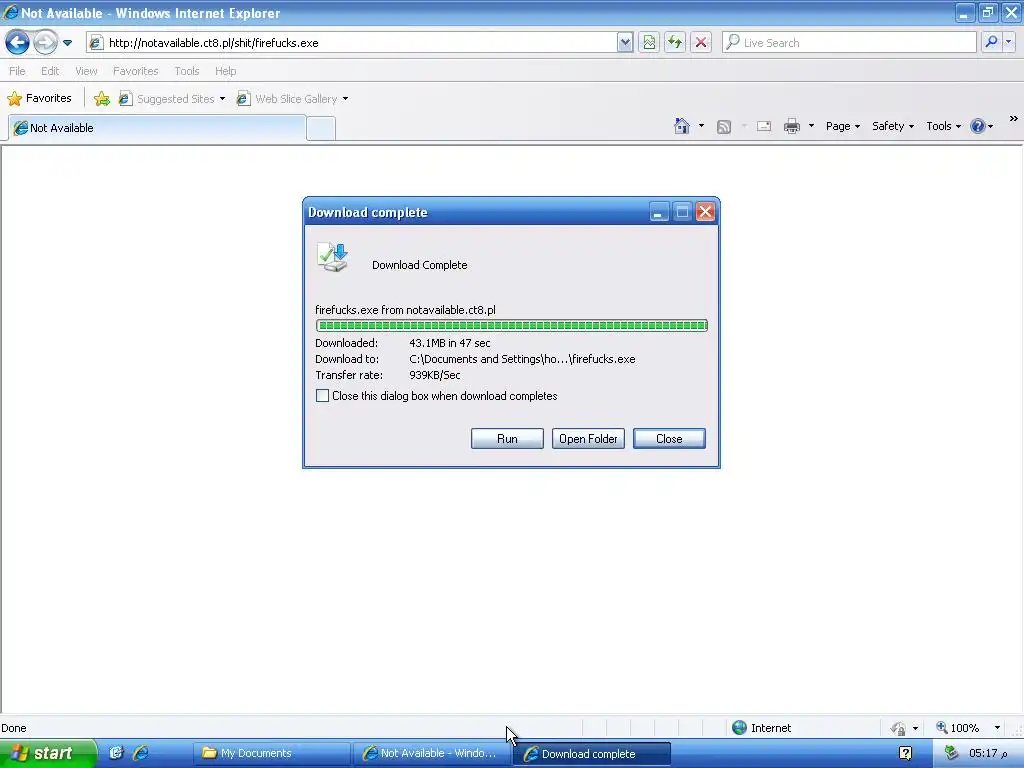Click the Stop loading red X icon
This screenshot has width=1024, height=768.
pyautogui.click(x=701, y=42)
